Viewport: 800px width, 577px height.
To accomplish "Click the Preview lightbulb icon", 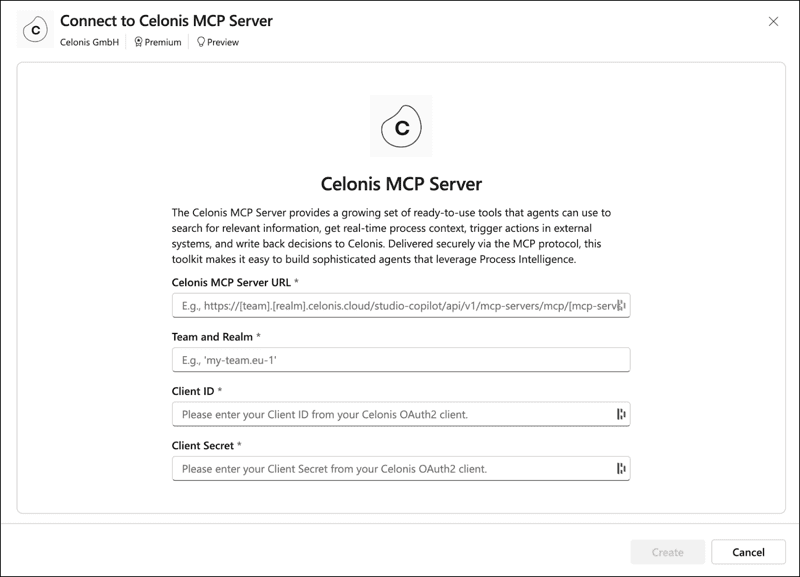I will 202,43.
